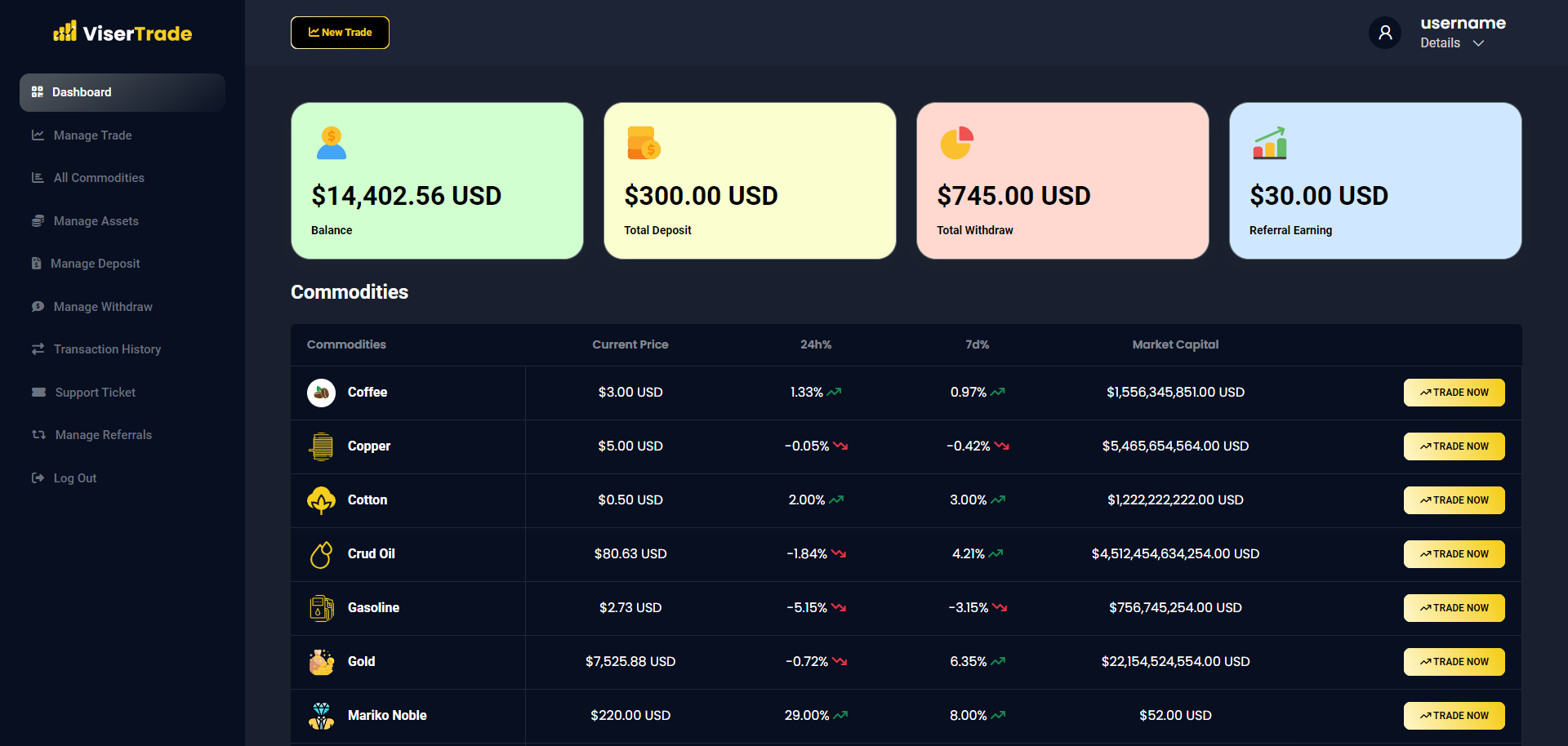The height and width of the screenshot is (746, 1568).
Task: Click the Gold commodity icon
Action: 321,662
